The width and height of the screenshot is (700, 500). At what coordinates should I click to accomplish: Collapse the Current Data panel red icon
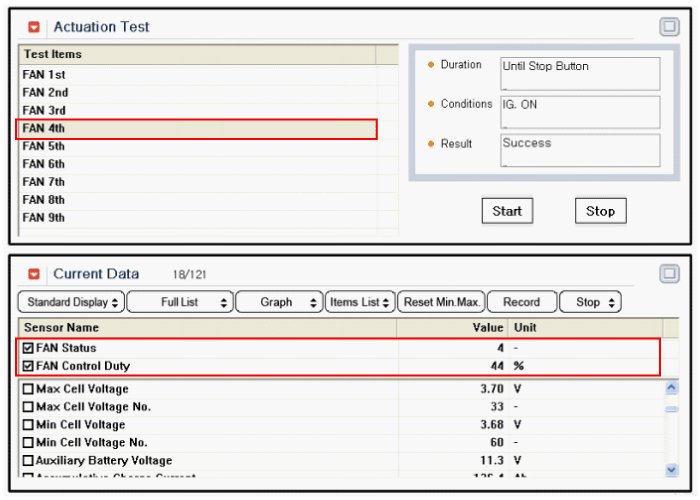click(34, 274)
